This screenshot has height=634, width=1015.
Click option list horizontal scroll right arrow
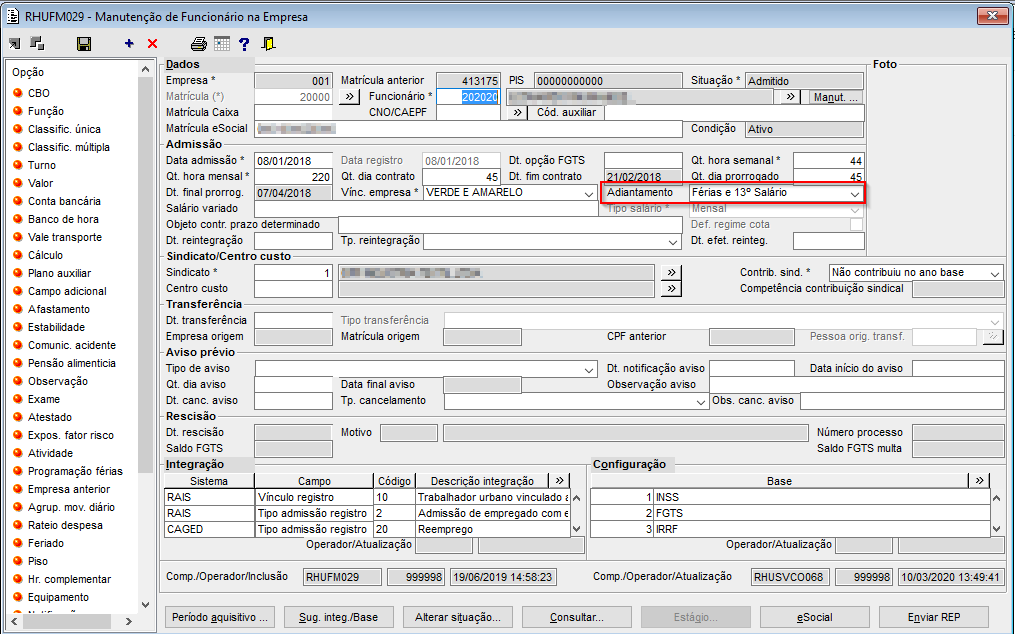[129, 622]
